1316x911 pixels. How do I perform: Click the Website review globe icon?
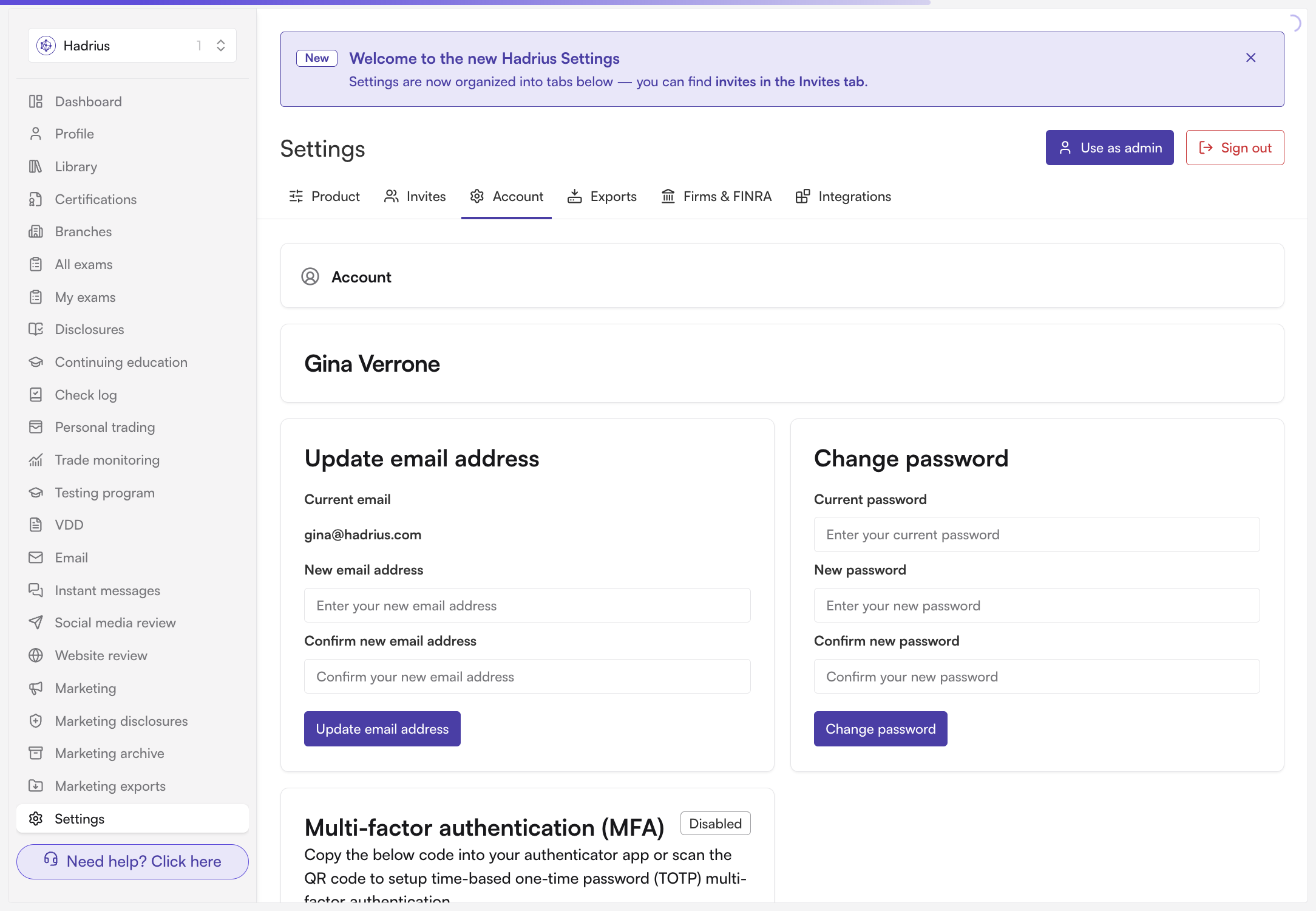[x=36, y=655]
